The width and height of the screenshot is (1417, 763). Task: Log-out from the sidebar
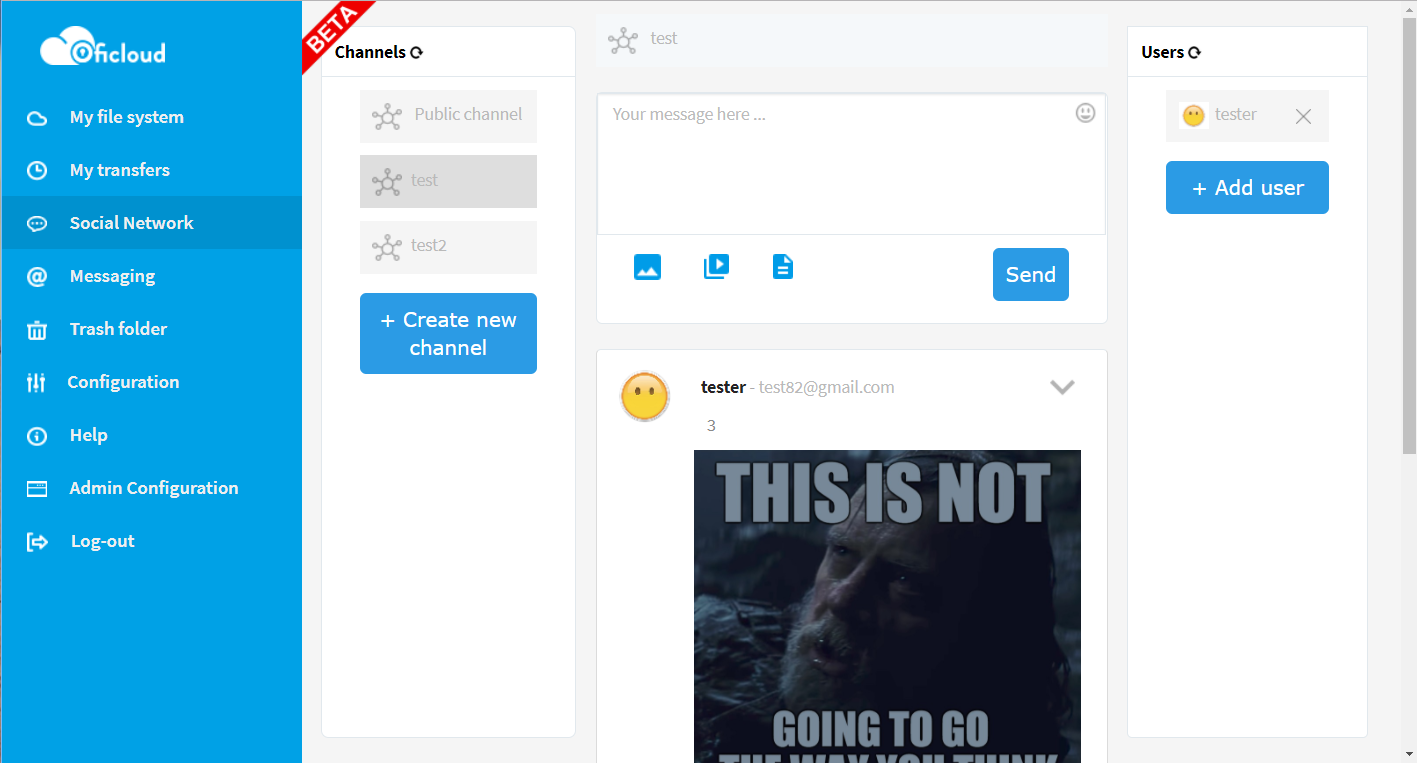(151, 541)
